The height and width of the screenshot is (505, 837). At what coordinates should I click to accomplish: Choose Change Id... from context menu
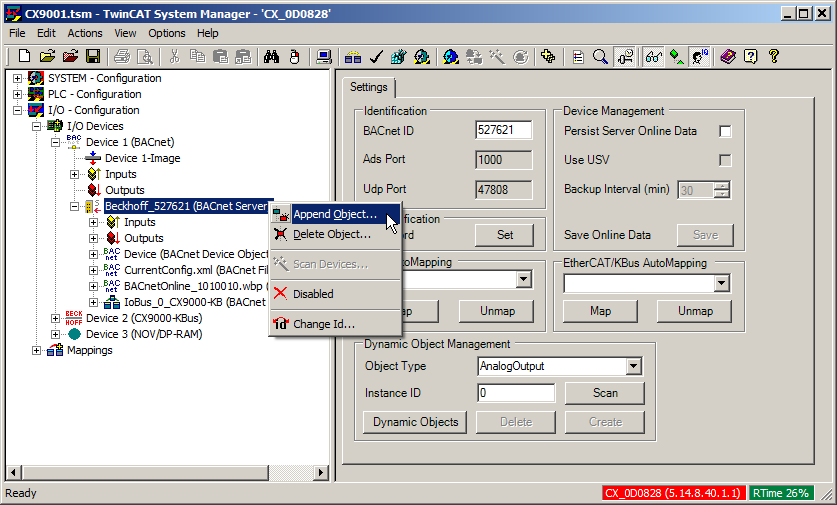pyautogui.click(x=335, y=324)
